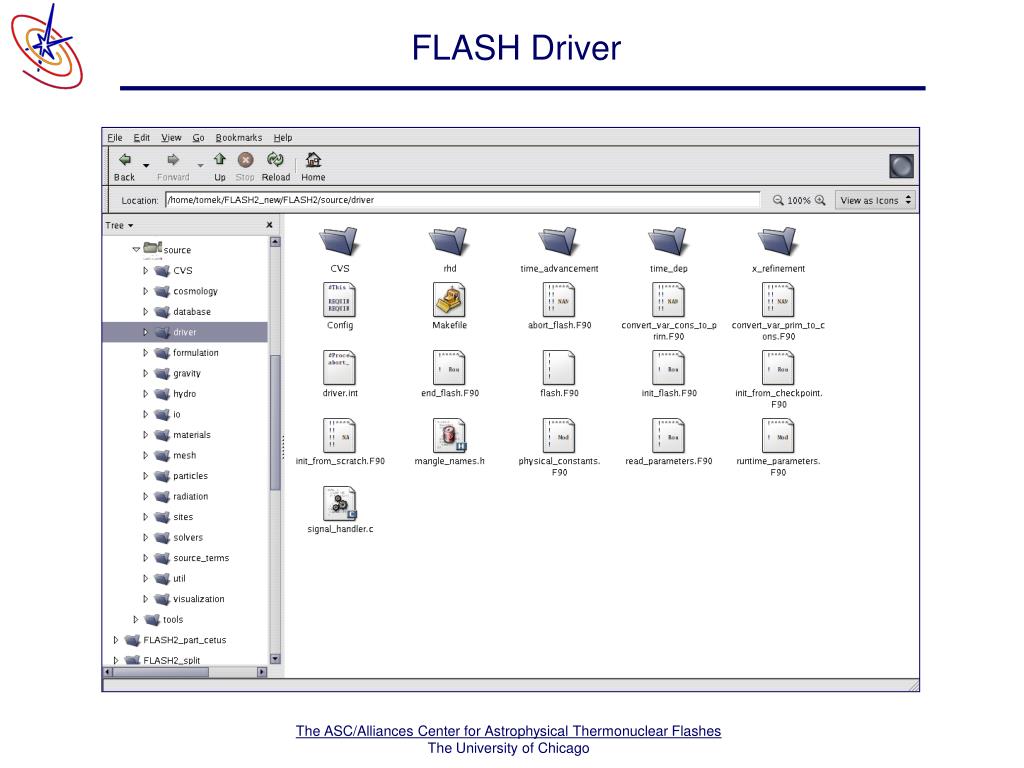The width and height of the screenshot is (1024, 768).
Task: Select the physical_constants.F90 file icon
Action: (x=559, y=435)
